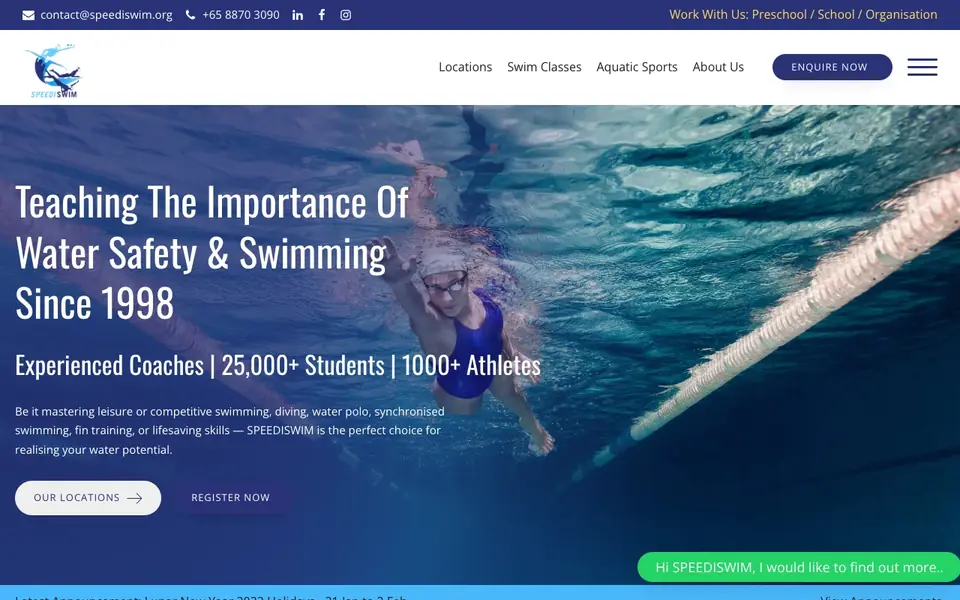Open the LinkedIn icon in top bar
The image size is (960, 600).
click(x=298, y=15)
